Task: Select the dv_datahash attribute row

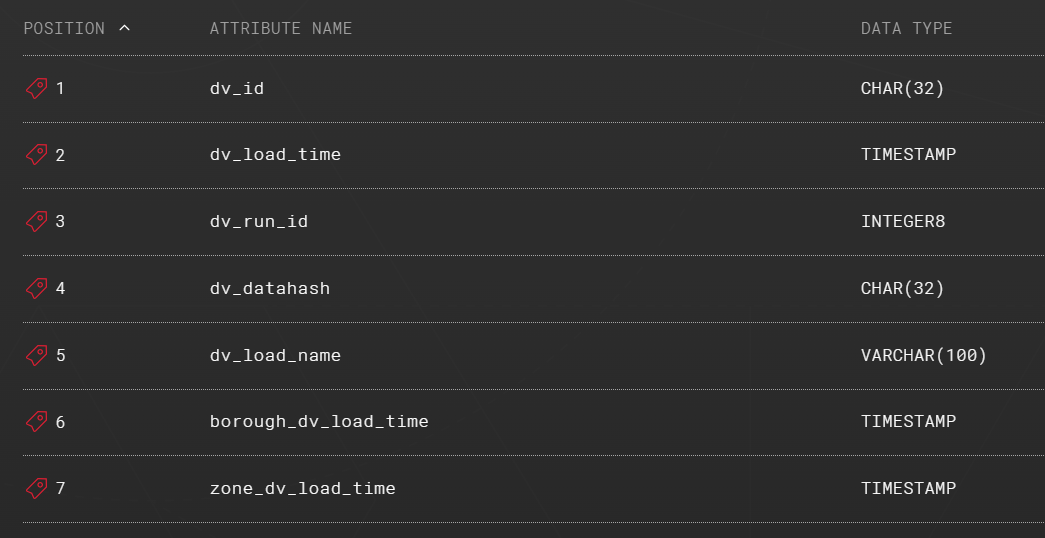Action: pos(270,288)
